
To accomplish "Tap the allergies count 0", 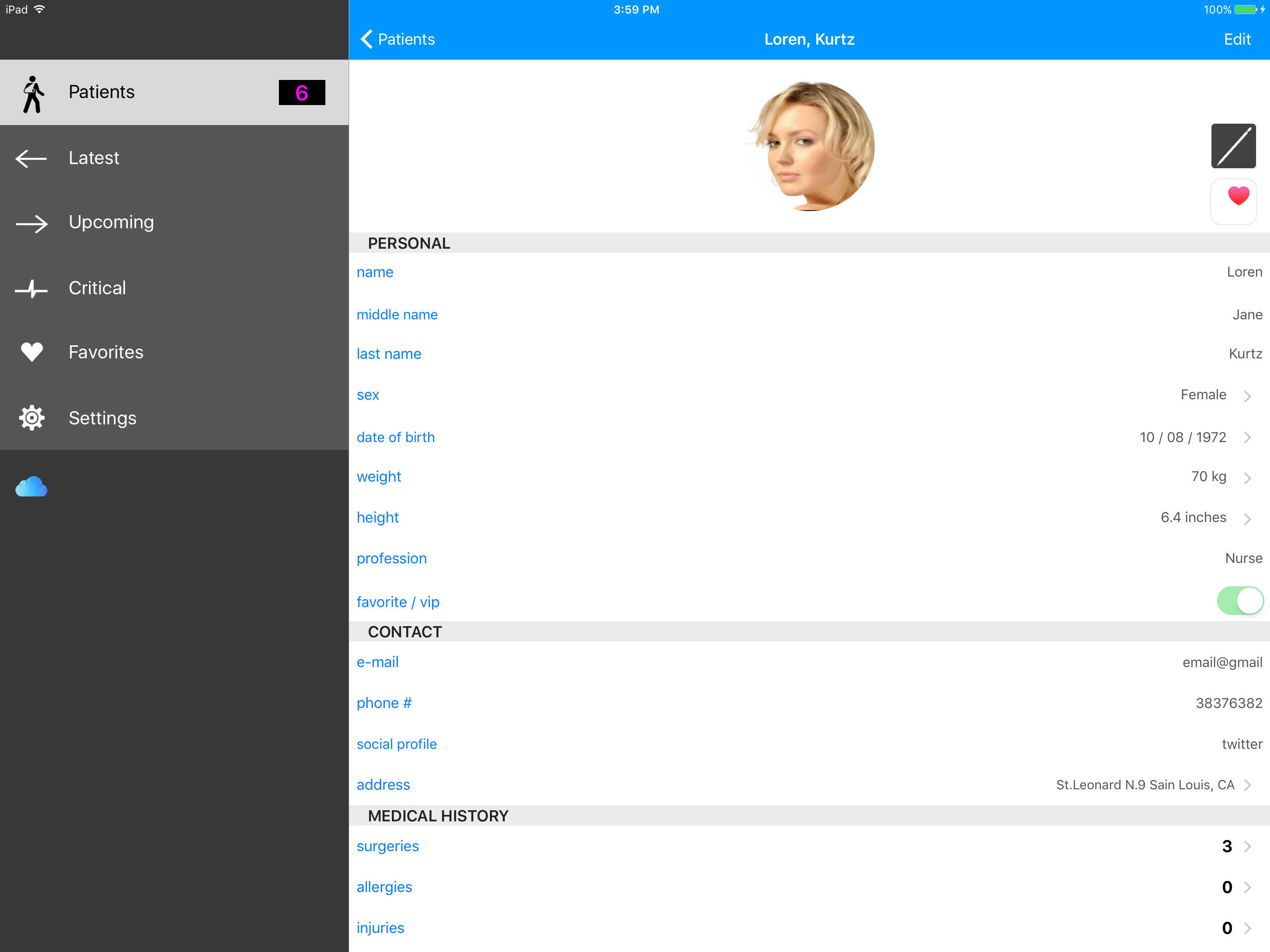I will click(x=1227, y=887).
